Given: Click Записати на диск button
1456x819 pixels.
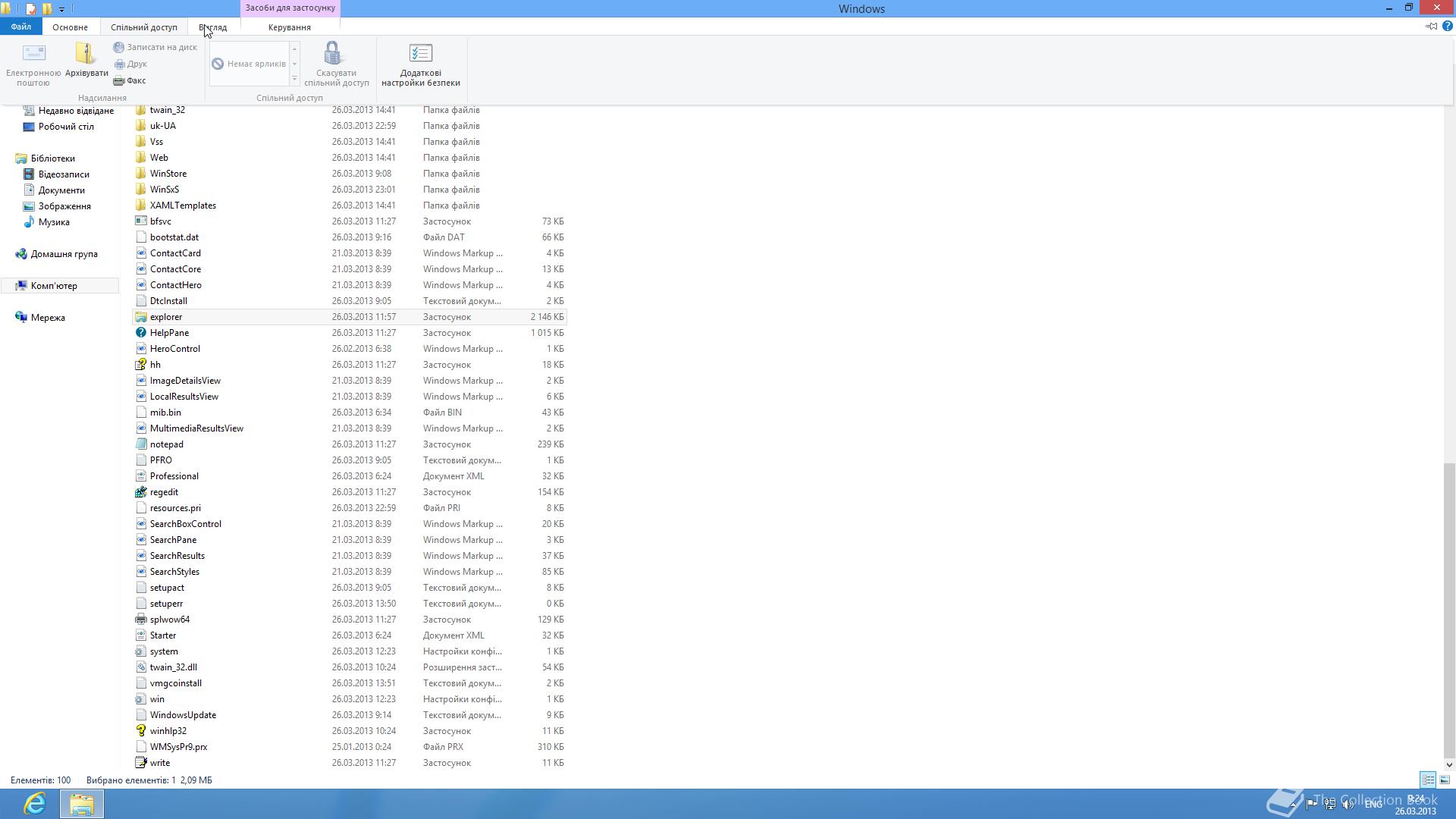Looking at the screenshot, I should (155, 47).
